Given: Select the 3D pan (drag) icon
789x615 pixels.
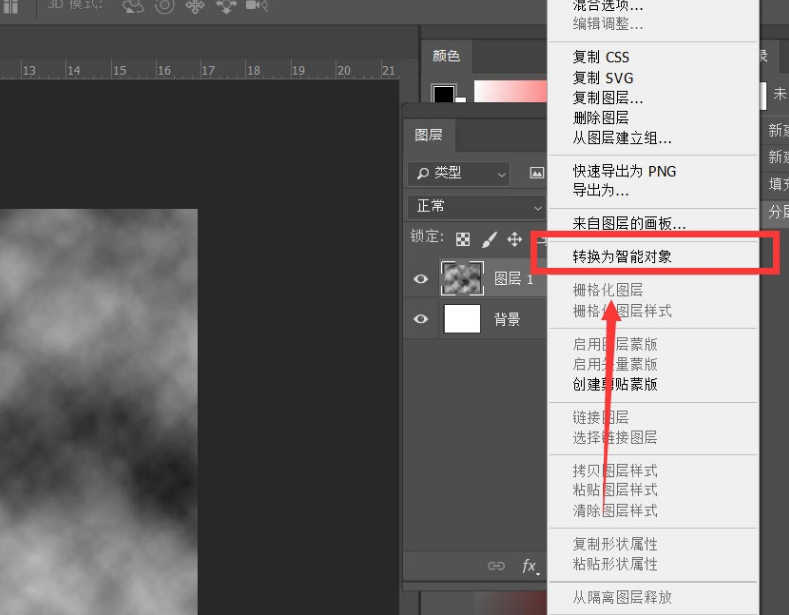Looking at the screenshot, I should [x=195, y=6].
